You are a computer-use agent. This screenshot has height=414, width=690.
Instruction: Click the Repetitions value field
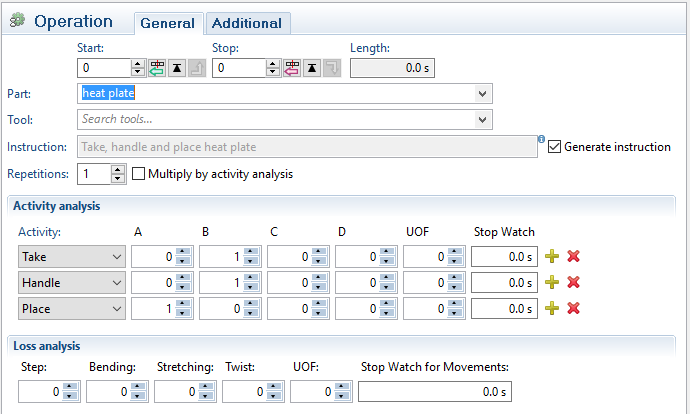pos(93,174)
